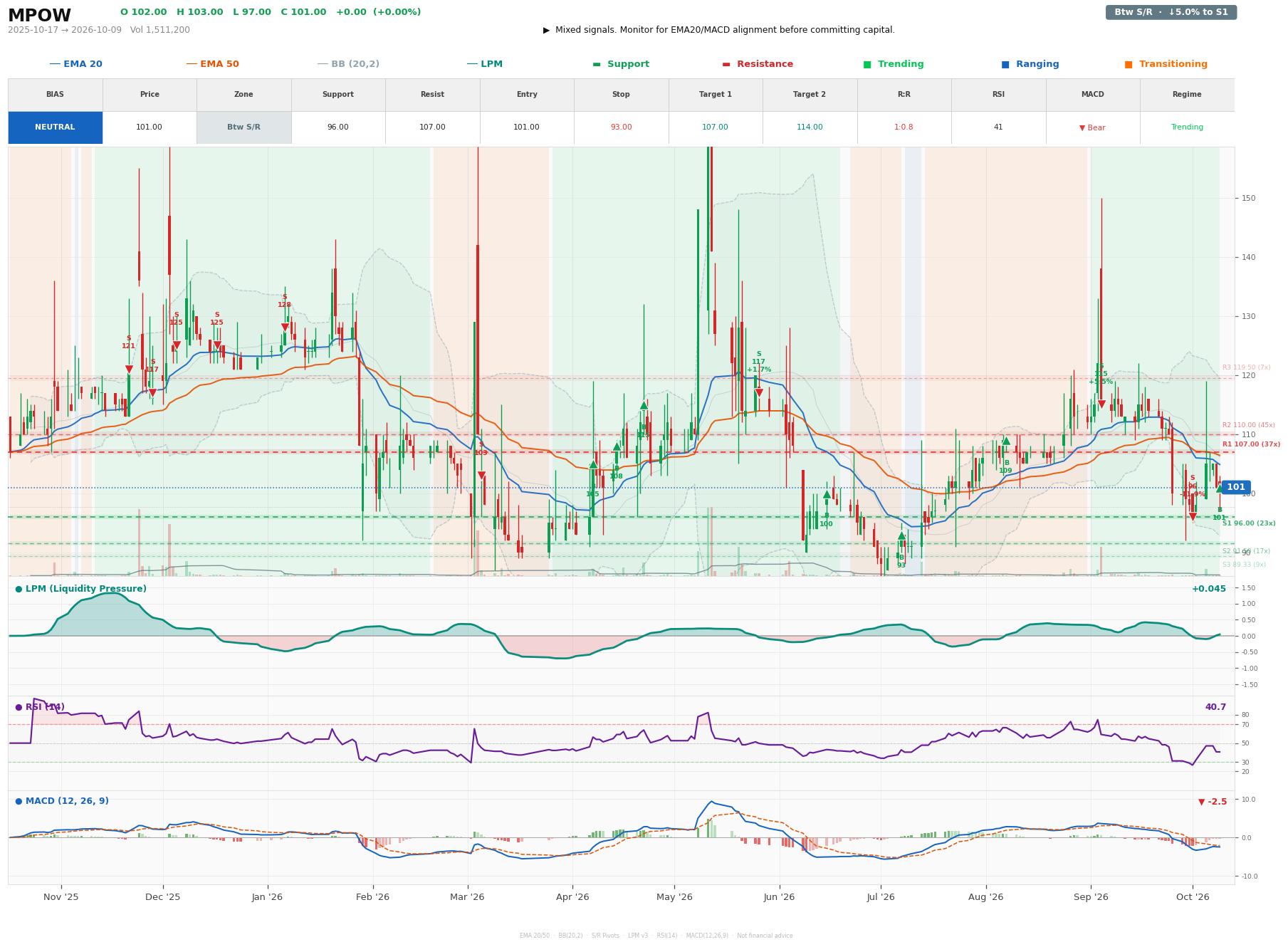
Task: Click the red down-arrow MACD value -2.5
Action: point(1213,802)
